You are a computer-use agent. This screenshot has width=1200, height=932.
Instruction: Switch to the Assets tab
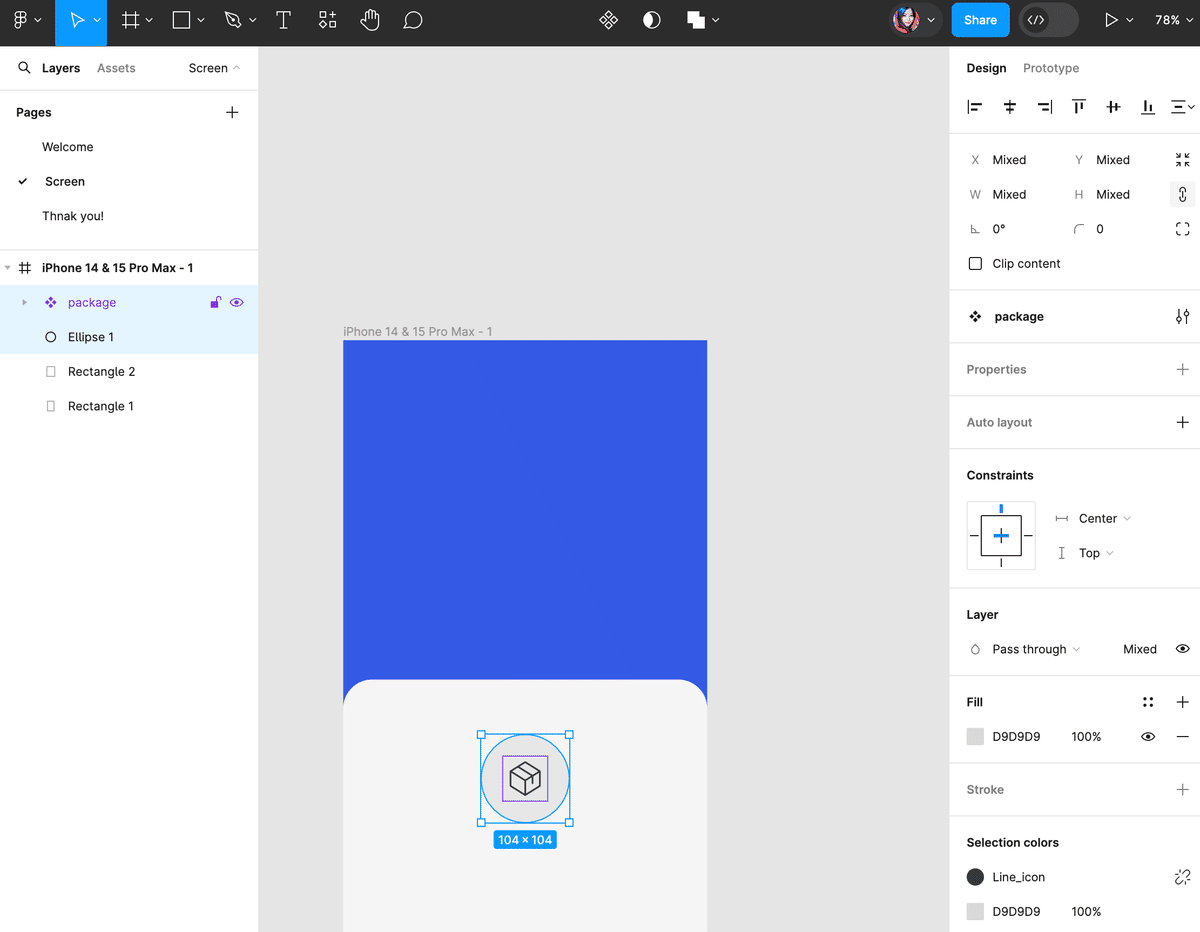coord(116,68)
